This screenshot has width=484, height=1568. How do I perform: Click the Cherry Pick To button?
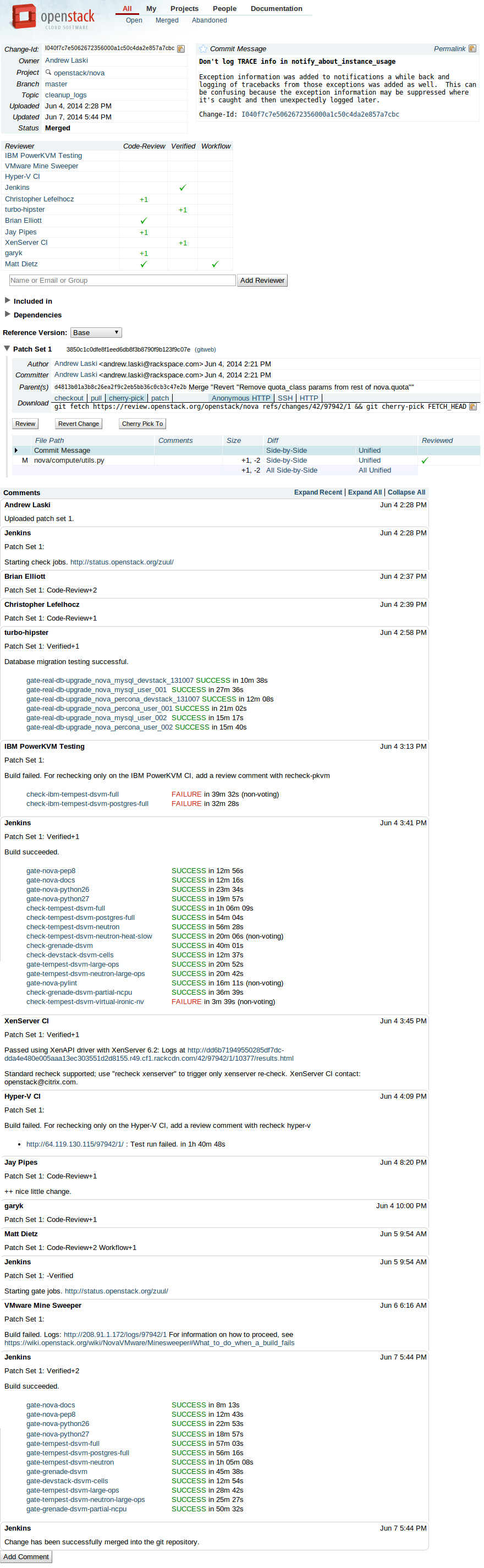(x=142, y=424)
